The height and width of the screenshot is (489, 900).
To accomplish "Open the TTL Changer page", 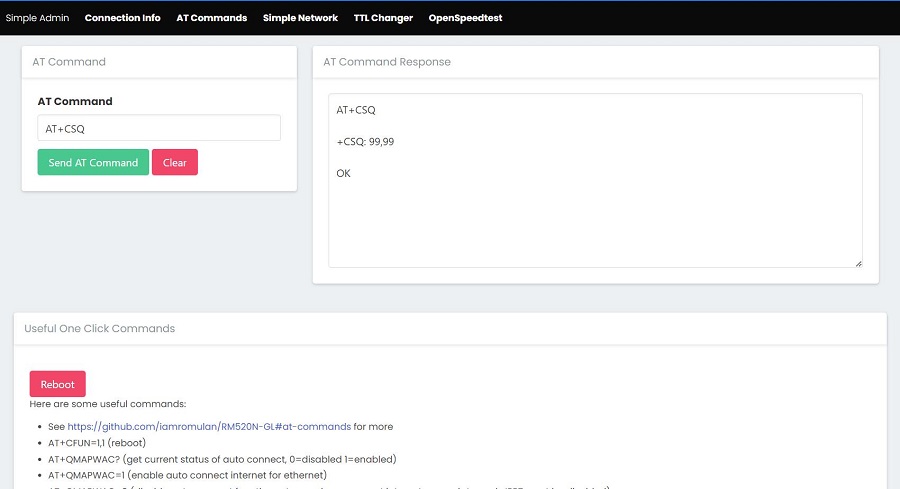I will [383, 18].
